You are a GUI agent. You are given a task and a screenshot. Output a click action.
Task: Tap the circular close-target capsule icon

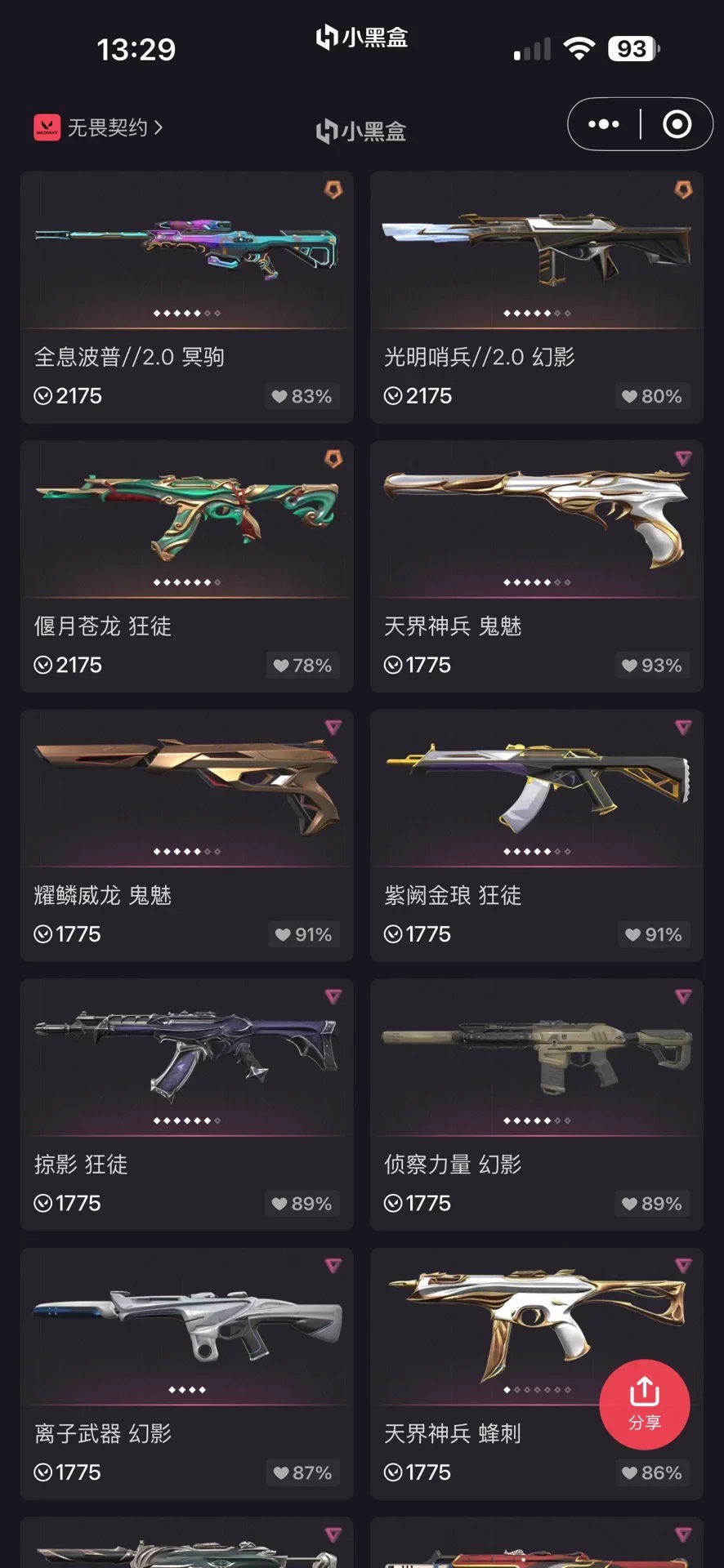[x=677, y=124]
